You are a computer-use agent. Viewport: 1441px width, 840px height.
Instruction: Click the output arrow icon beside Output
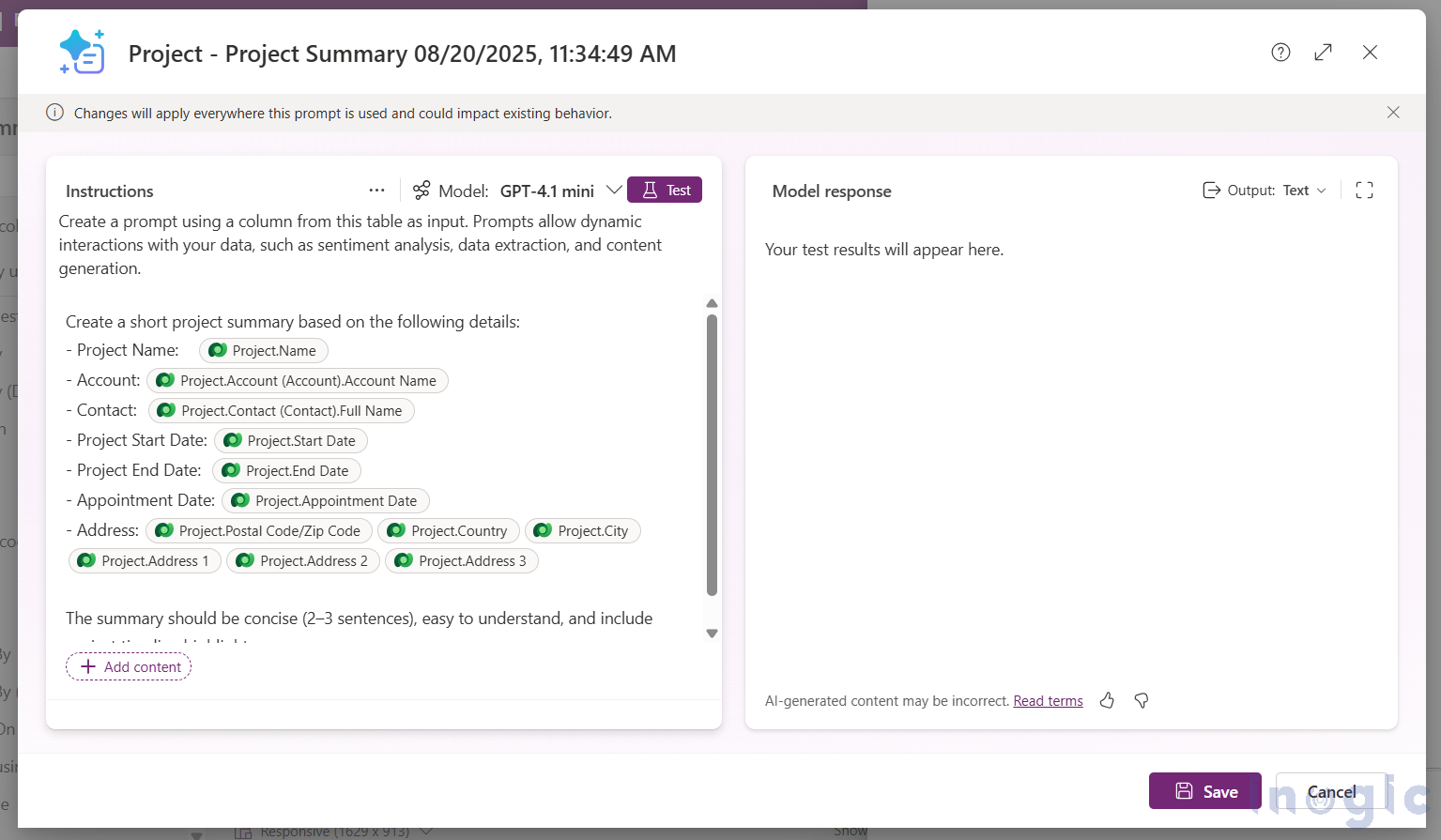[1211, 191]
